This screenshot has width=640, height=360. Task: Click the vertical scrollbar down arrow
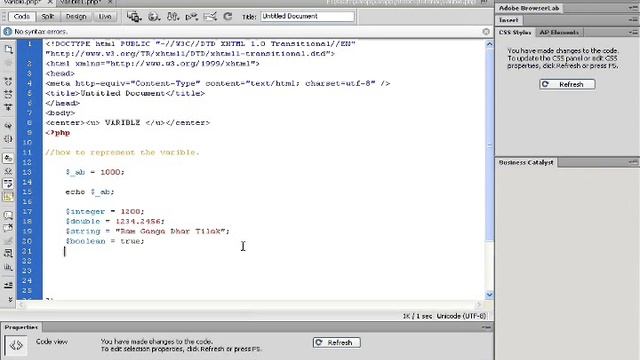(x=489, y=295)
